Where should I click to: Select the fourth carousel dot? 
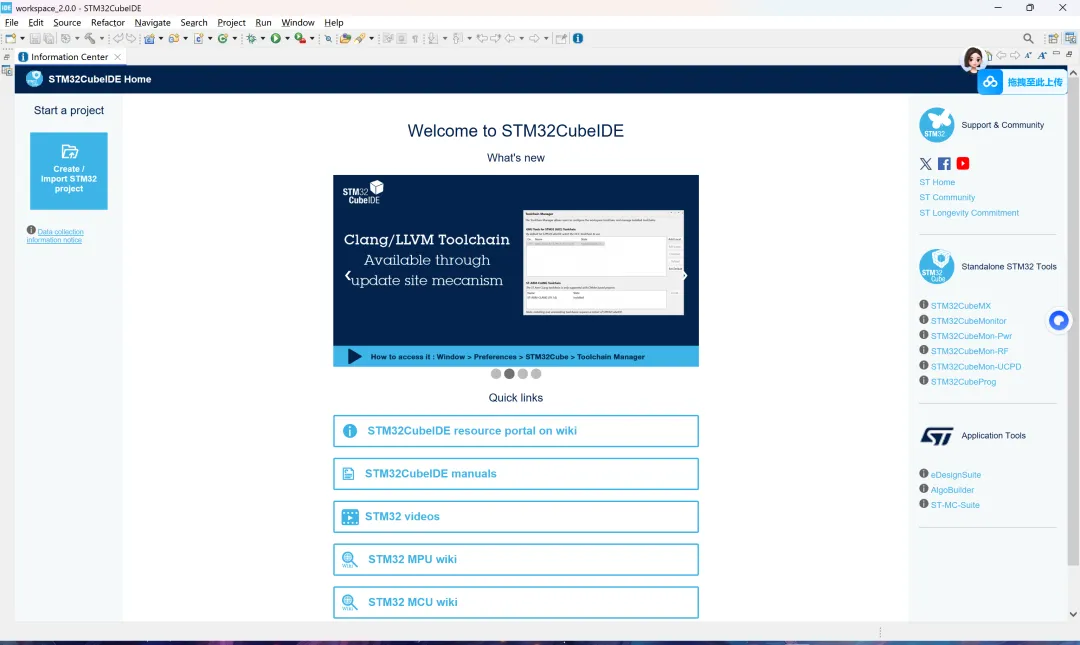click(536, 373)
